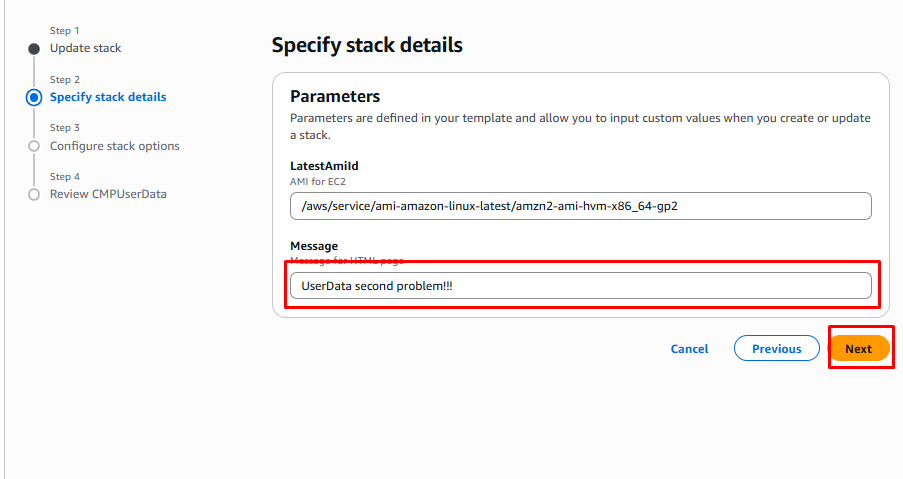Image resolution: width=903 pixels, height=479 pixels.
Task: Click into the Message text field
Action: (580, 286)
